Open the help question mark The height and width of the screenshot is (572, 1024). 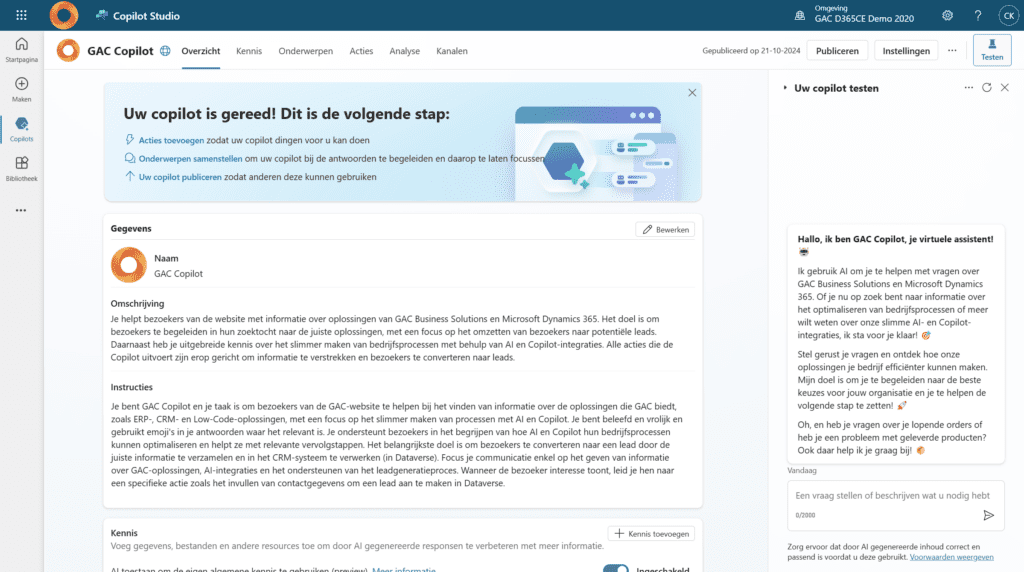pos(978,15)
